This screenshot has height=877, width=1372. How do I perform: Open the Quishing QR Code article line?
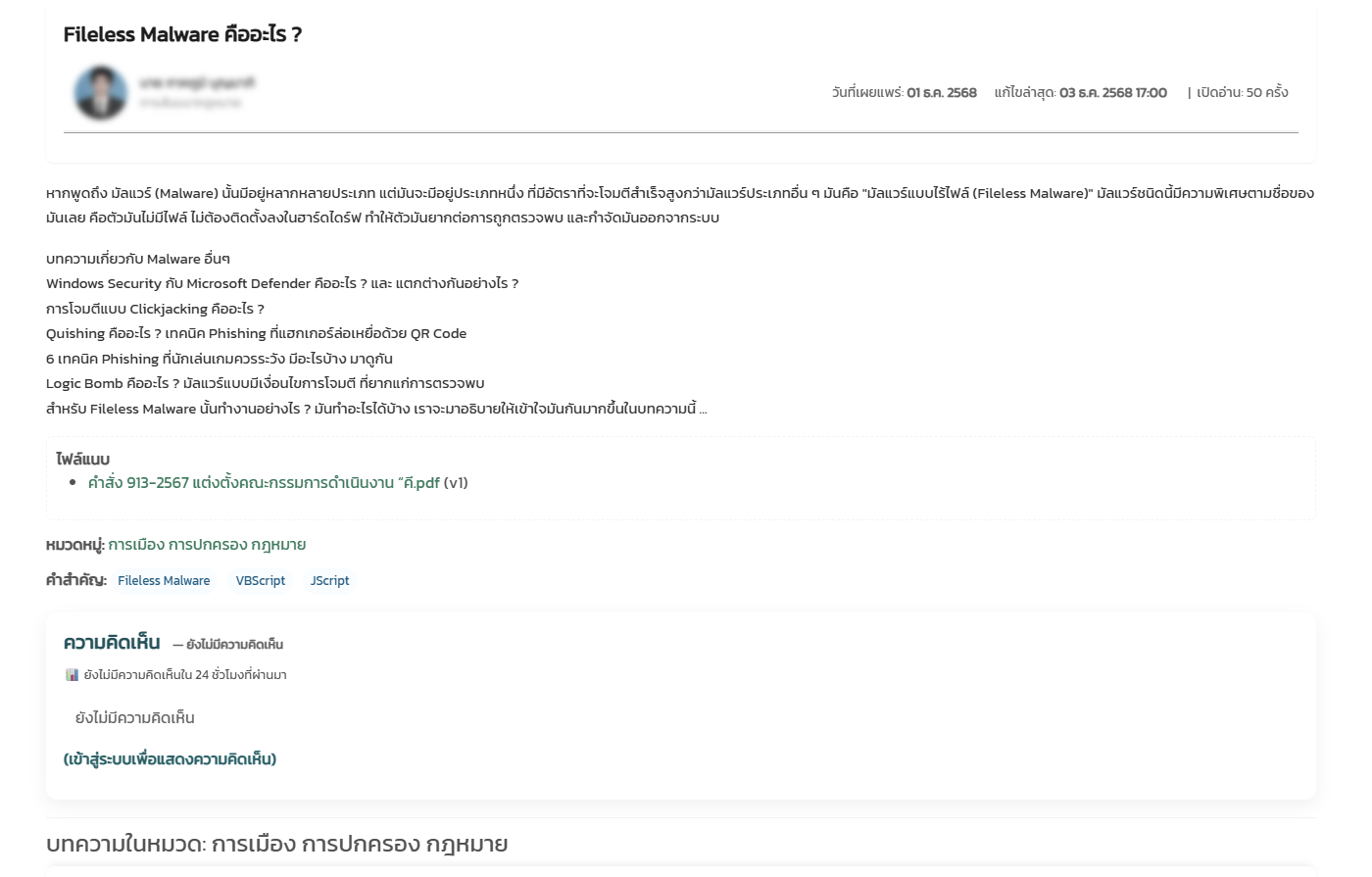coord(256,333)
